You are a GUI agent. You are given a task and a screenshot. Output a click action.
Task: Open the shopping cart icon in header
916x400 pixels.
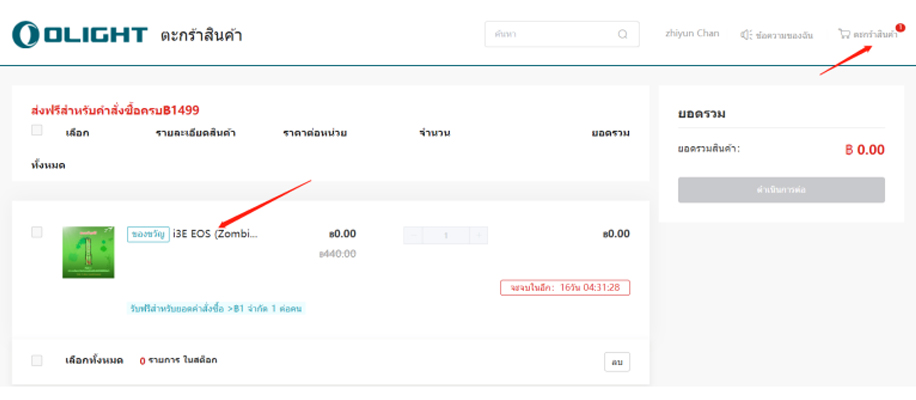[844, 34]
